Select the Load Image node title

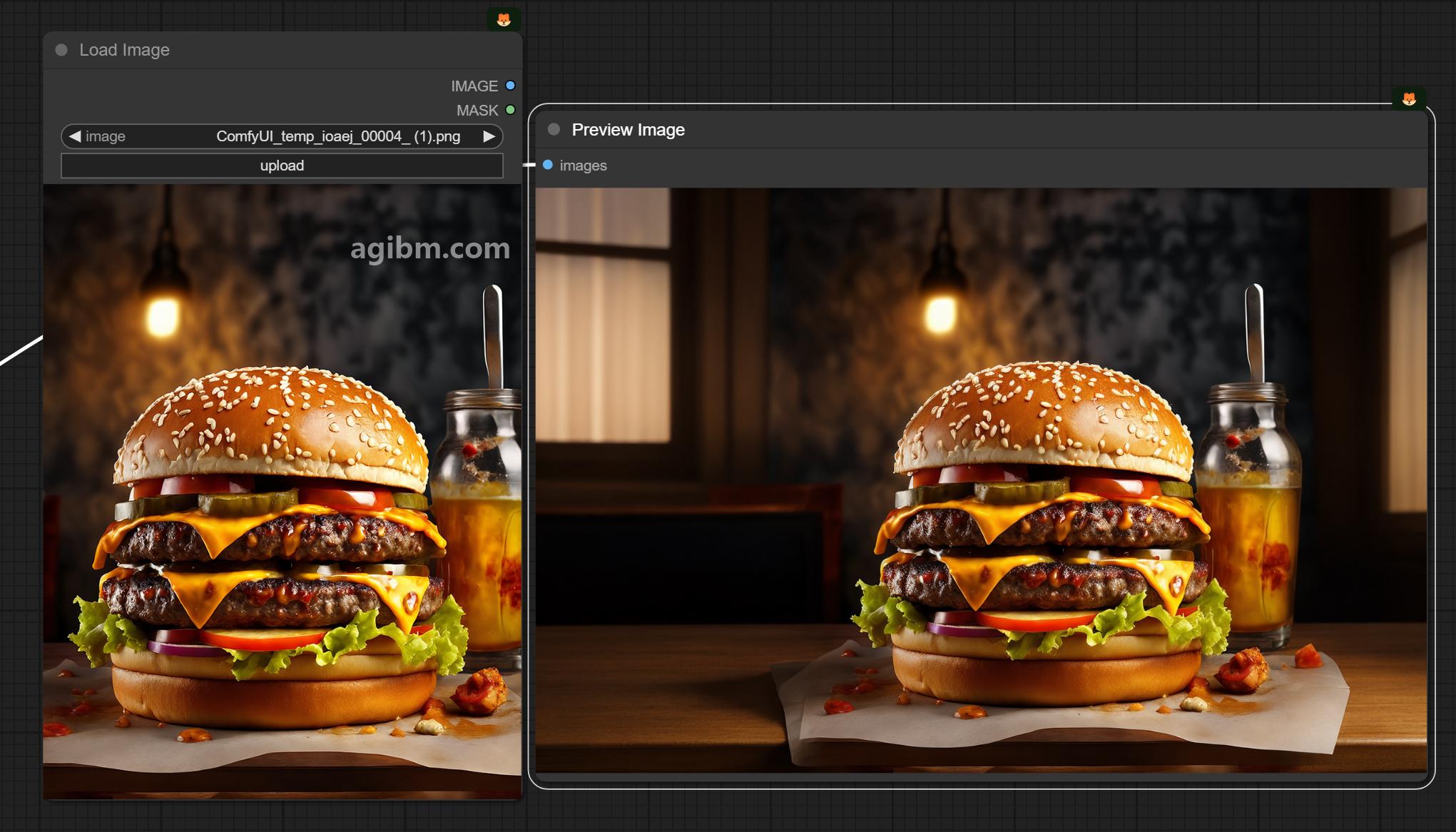pyautogui.click(x=124, y=50)
